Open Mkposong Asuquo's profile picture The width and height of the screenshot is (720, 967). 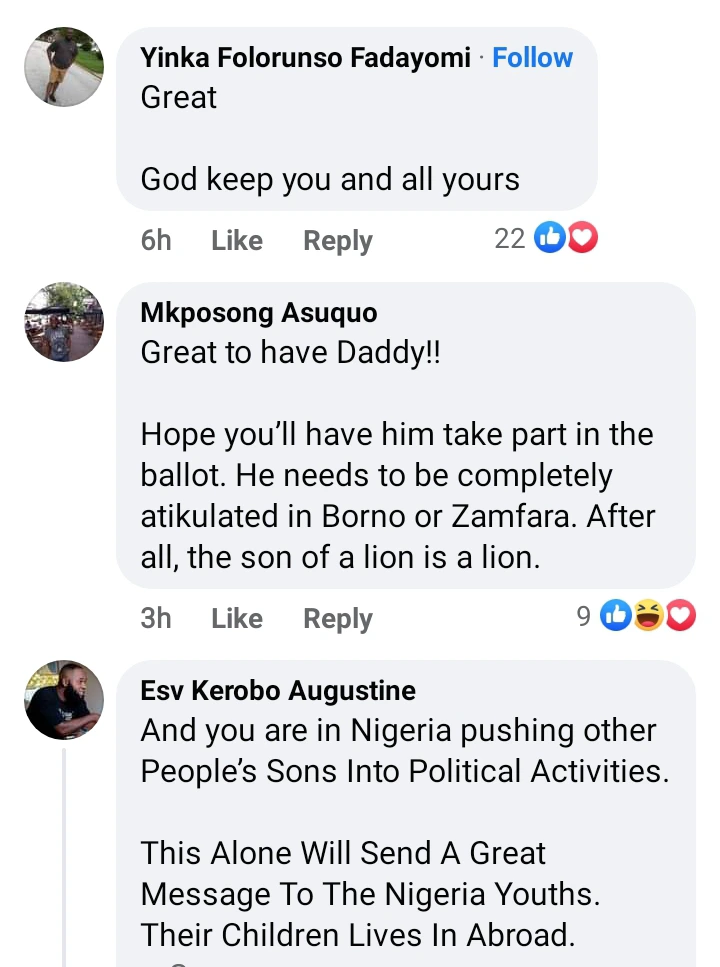click(x=64, y=321)
